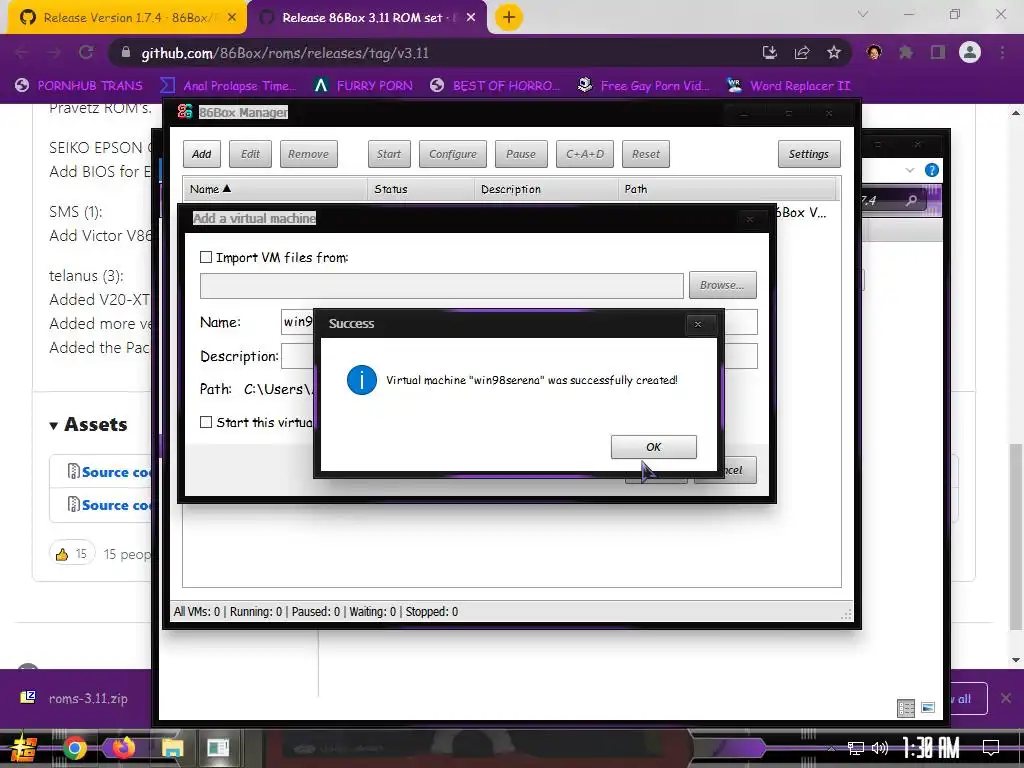Image resolution: width=1024 pixels, height=768 pixels.
Task: Open Chrome from the taskbar
Action: [74, 748]
